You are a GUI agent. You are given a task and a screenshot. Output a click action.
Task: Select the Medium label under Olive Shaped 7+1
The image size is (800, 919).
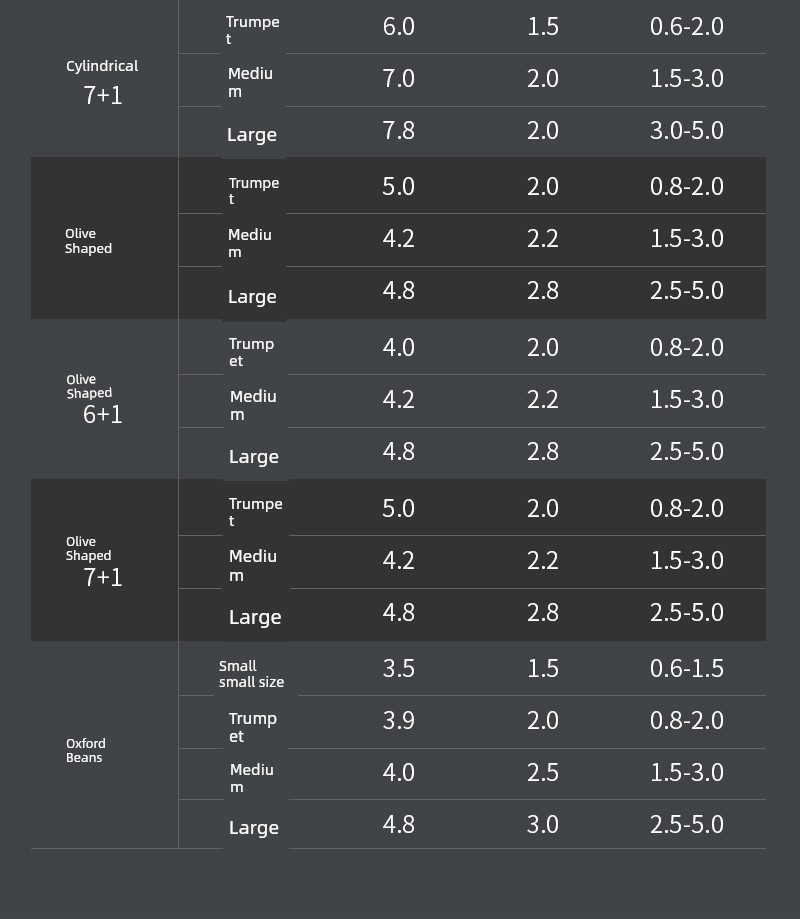coord(253,566)
